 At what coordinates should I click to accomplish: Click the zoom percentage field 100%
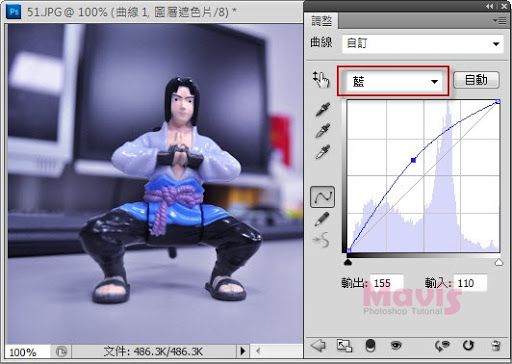(x=28, y=352)
